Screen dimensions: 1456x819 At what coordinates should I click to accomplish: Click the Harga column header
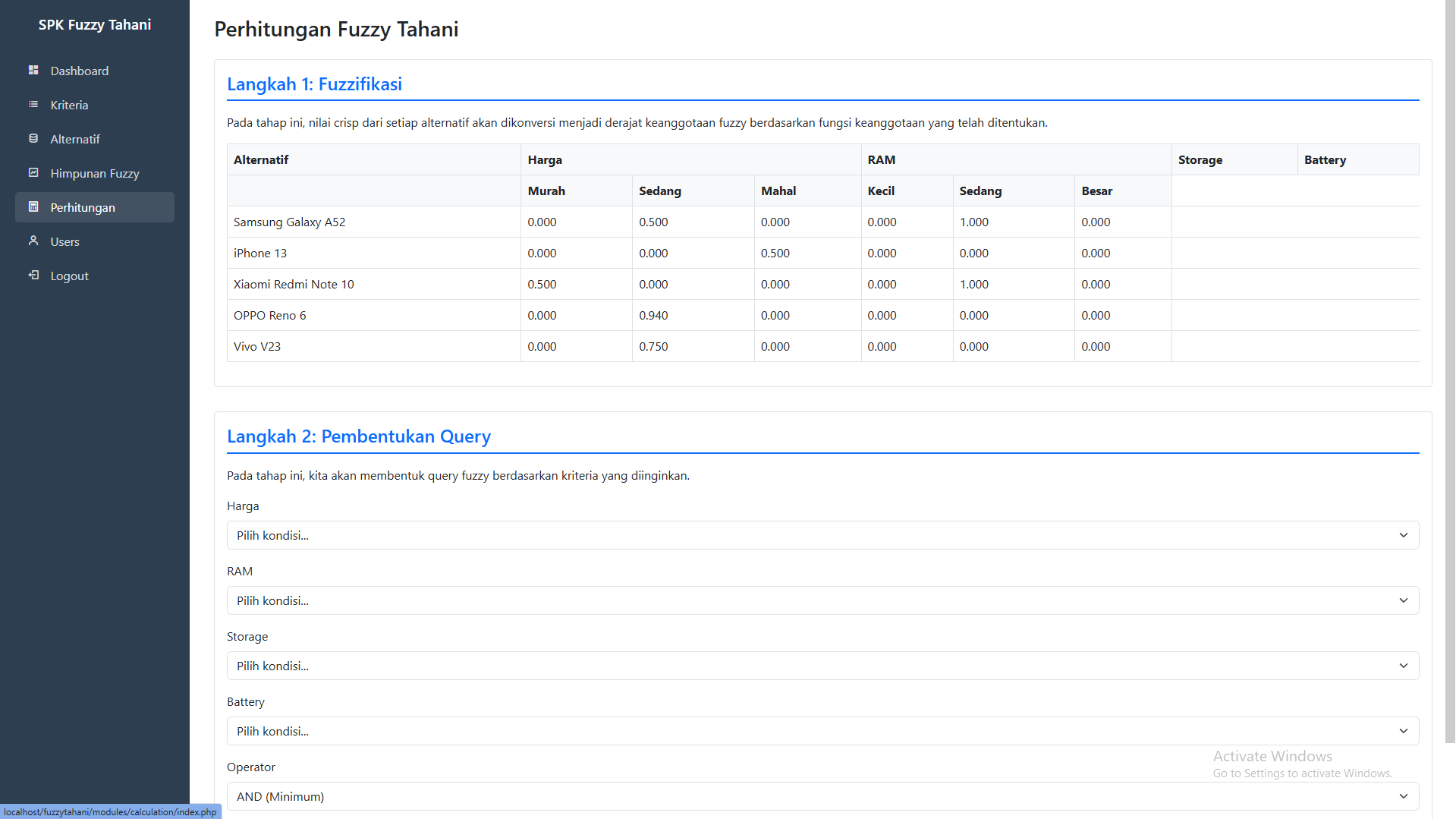pos(545,159)
